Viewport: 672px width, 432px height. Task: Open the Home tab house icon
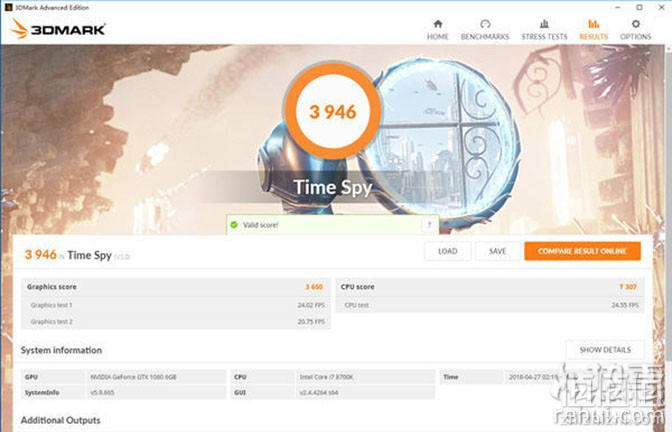tap(438, 24)
